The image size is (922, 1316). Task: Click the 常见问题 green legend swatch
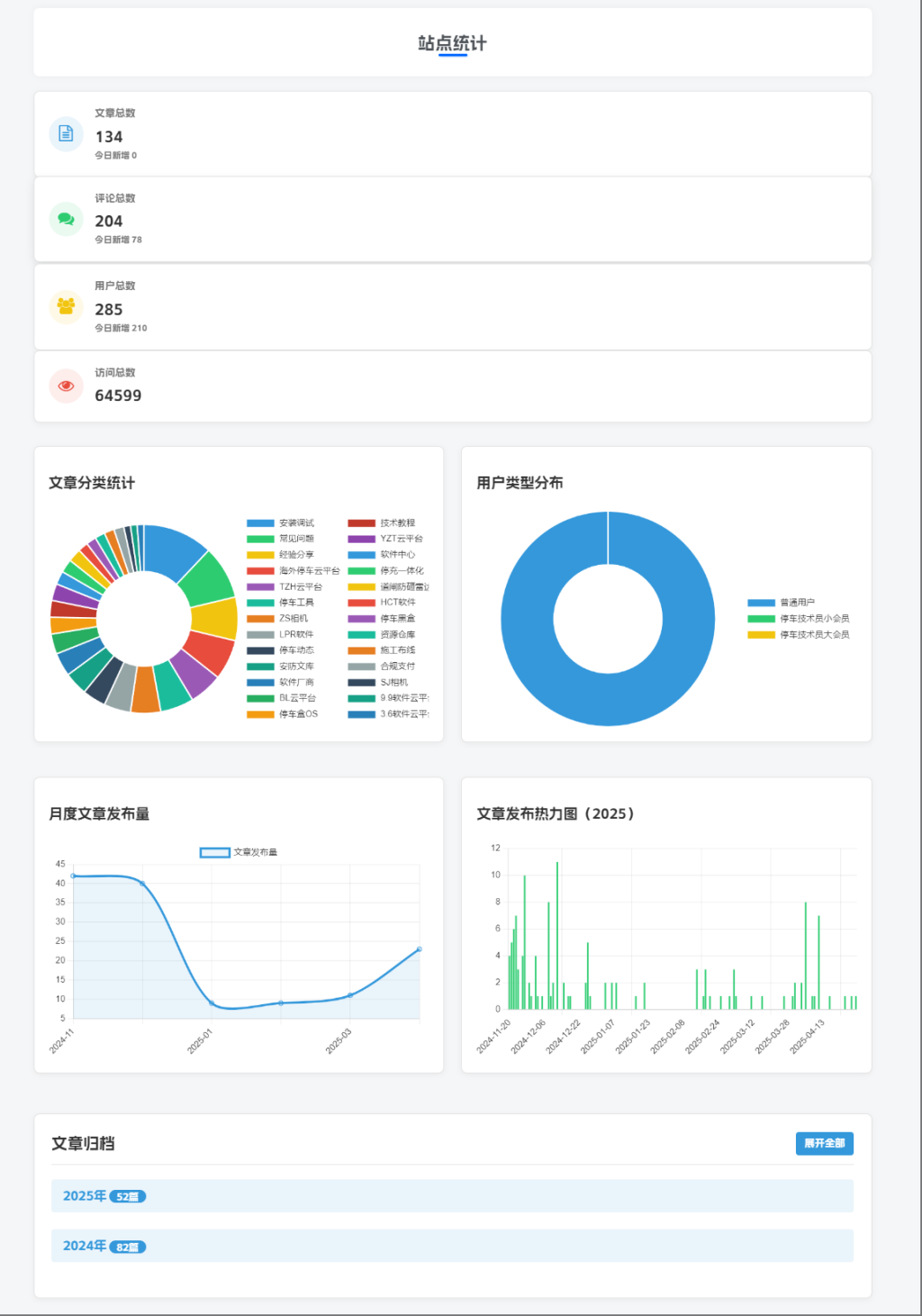260,539
